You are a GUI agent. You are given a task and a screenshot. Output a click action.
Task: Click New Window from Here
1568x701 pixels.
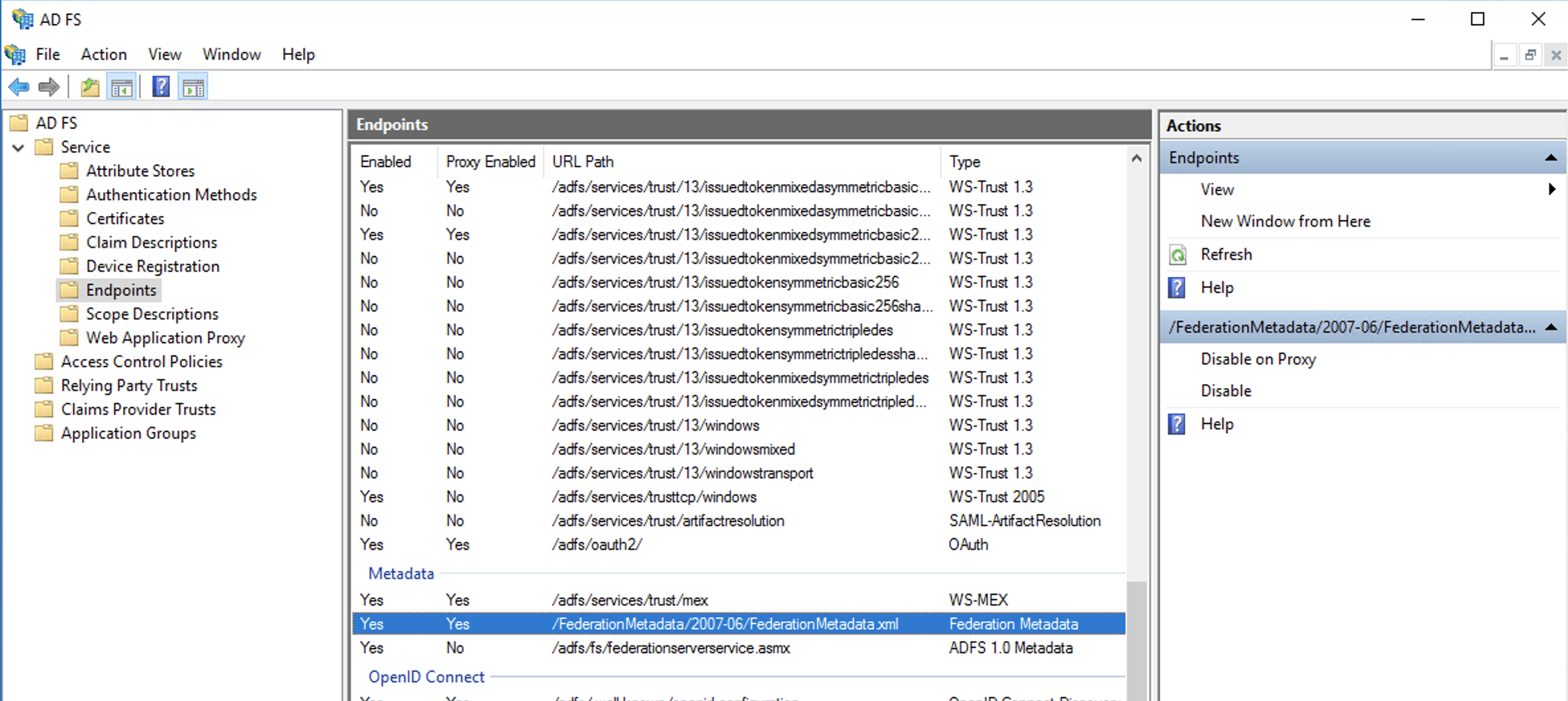click(x=1285, y=221)
